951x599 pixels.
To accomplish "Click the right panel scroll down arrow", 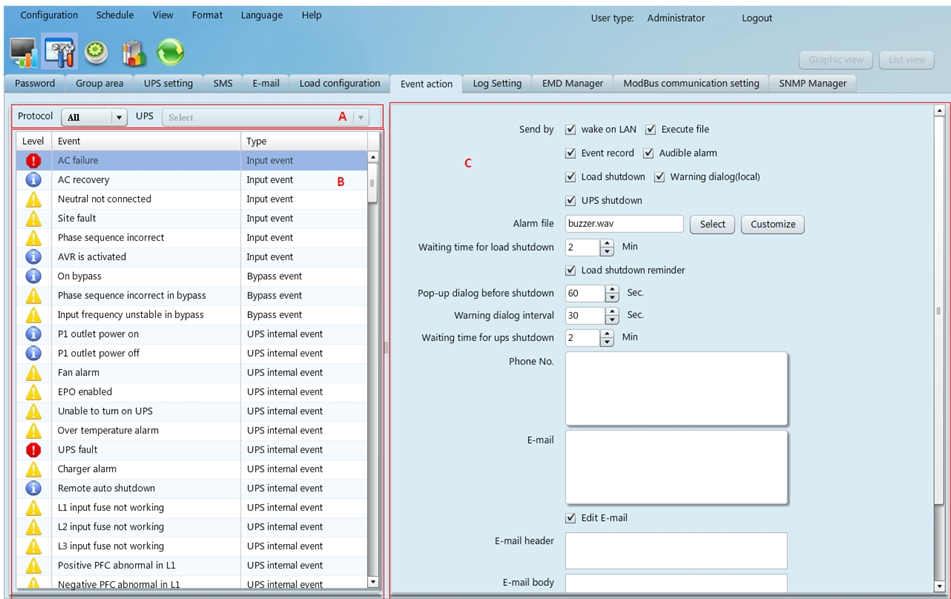I will tap(939, 586).
